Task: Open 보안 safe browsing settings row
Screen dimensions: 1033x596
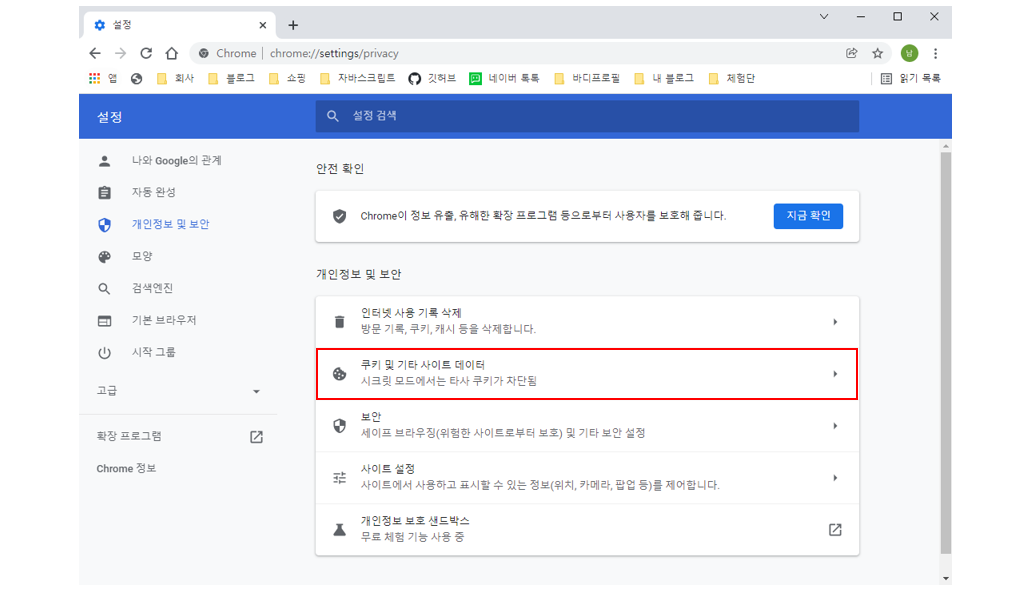Action: coord(587,425)
